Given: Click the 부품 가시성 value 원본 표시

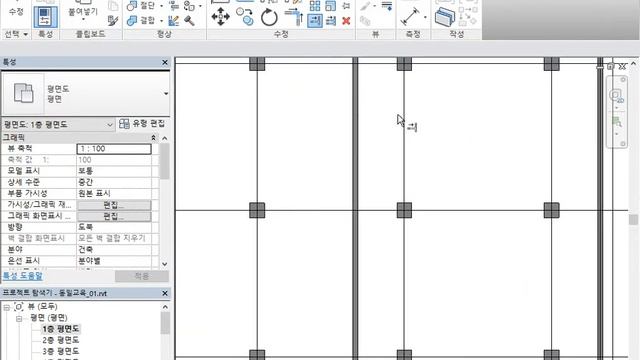Looking at the screenshot, I should (114, 193).
